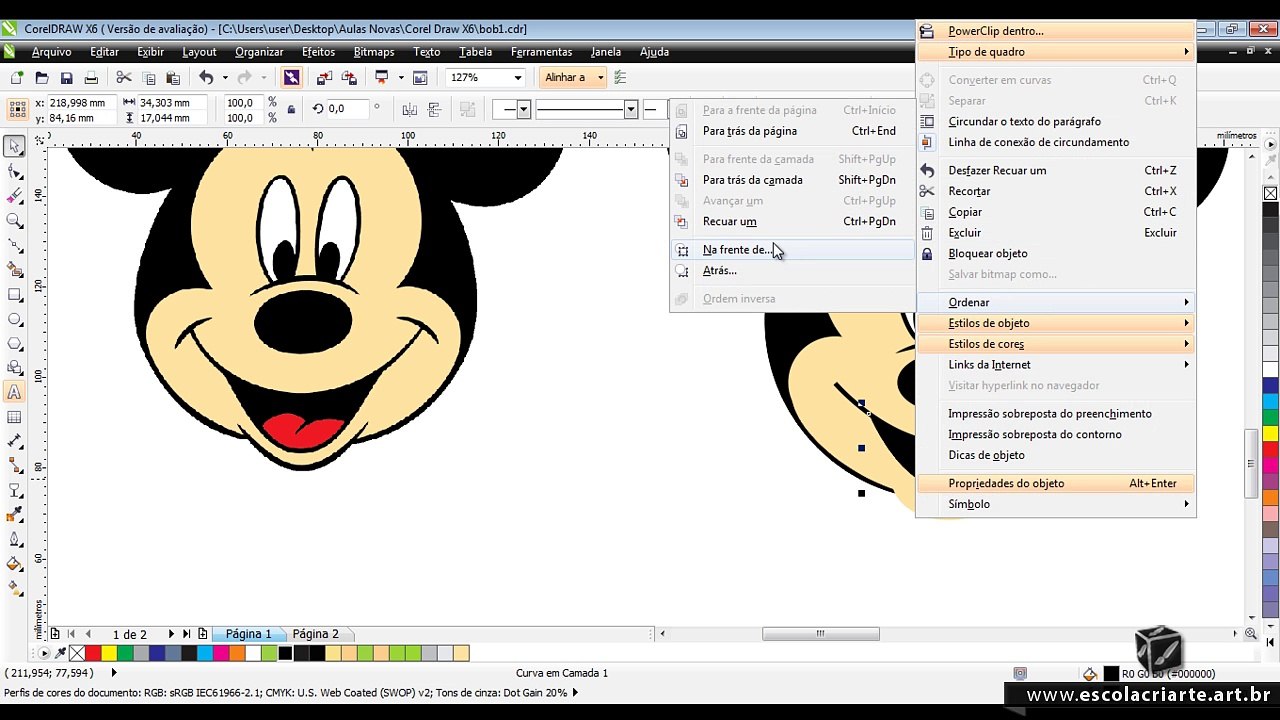Select the Ellipse tool
This screenshot has width=1280, height=720.
(14, 320)
